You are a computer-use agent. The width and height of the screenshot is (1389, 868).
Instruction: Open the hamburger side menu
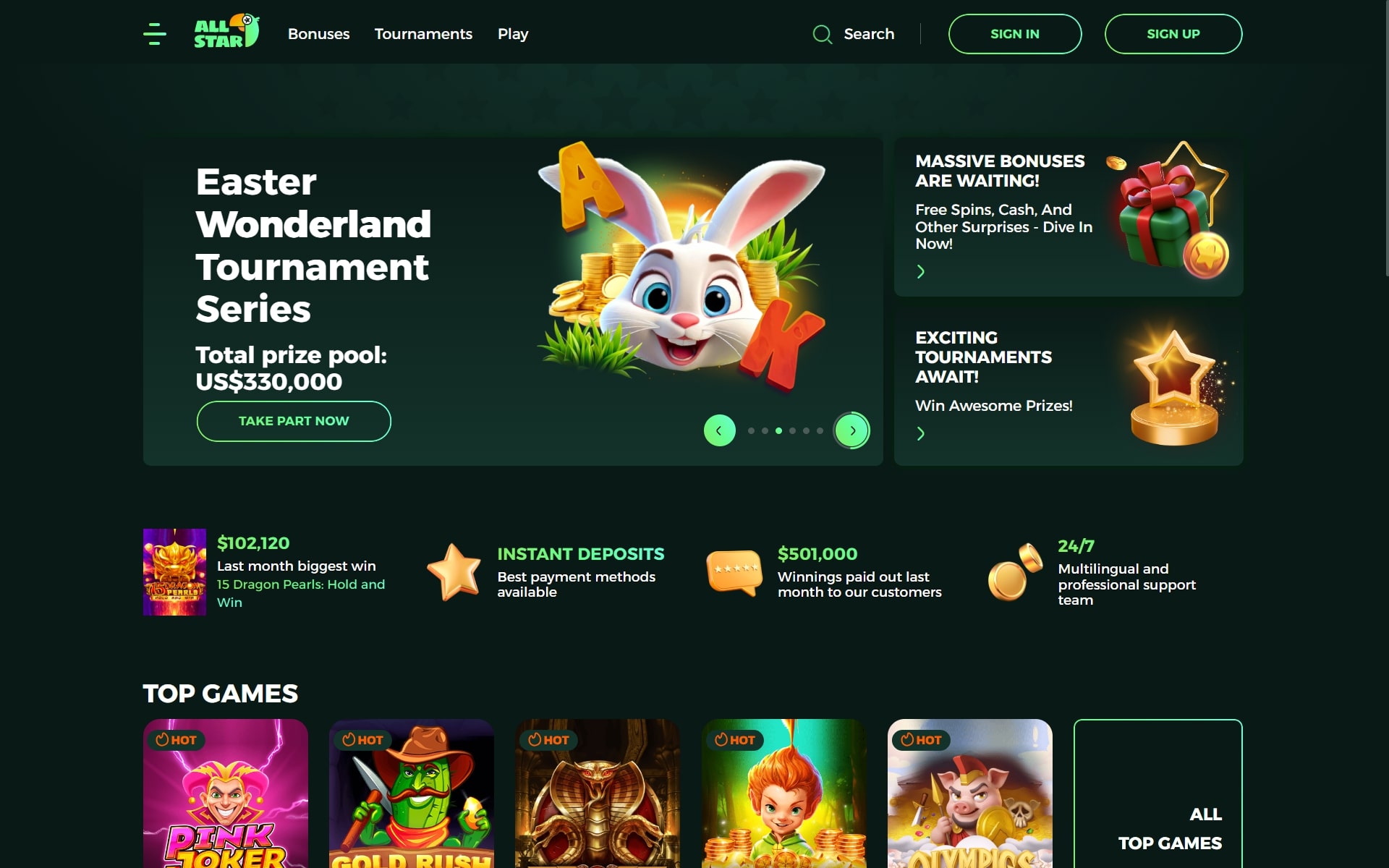[x=155, y=34]
